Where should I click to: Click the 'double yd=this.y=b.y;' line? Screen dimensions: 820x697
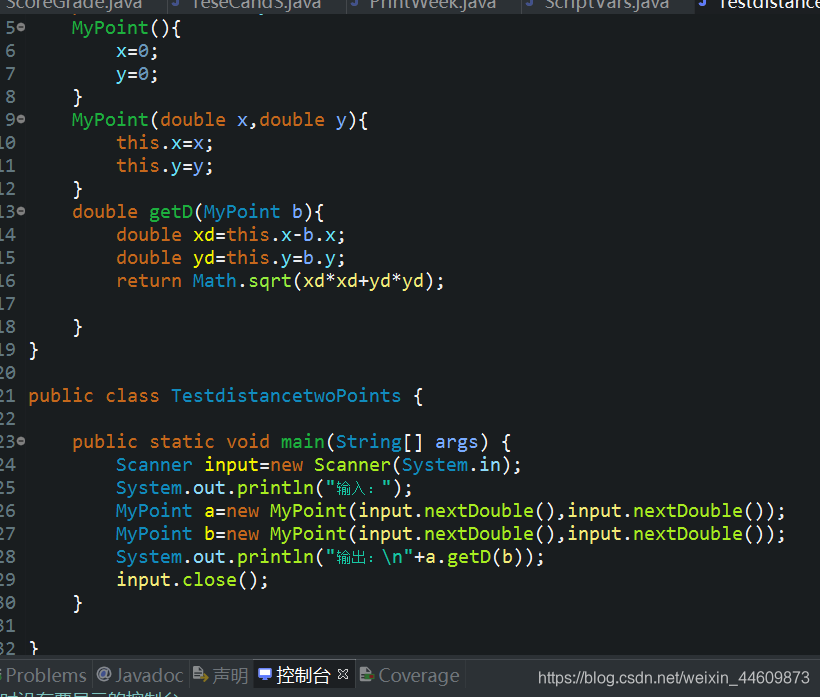[x=231, y=258]
